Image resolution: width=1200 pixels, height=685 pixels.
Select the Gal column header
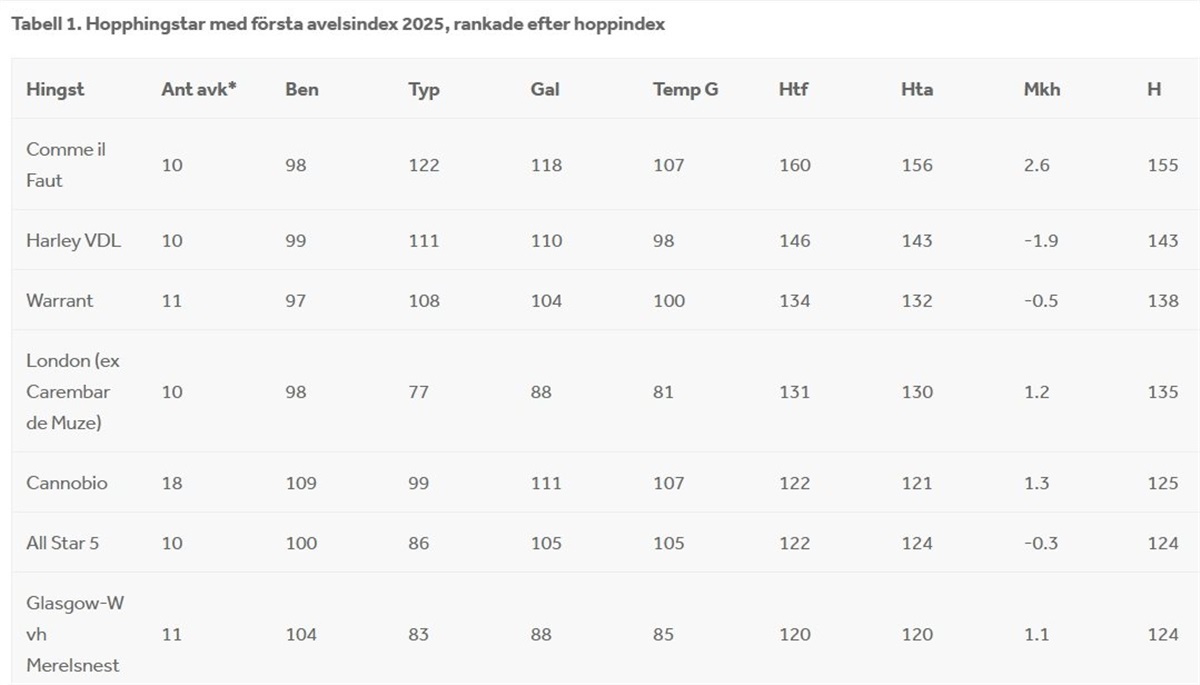[x=545, y=89]
